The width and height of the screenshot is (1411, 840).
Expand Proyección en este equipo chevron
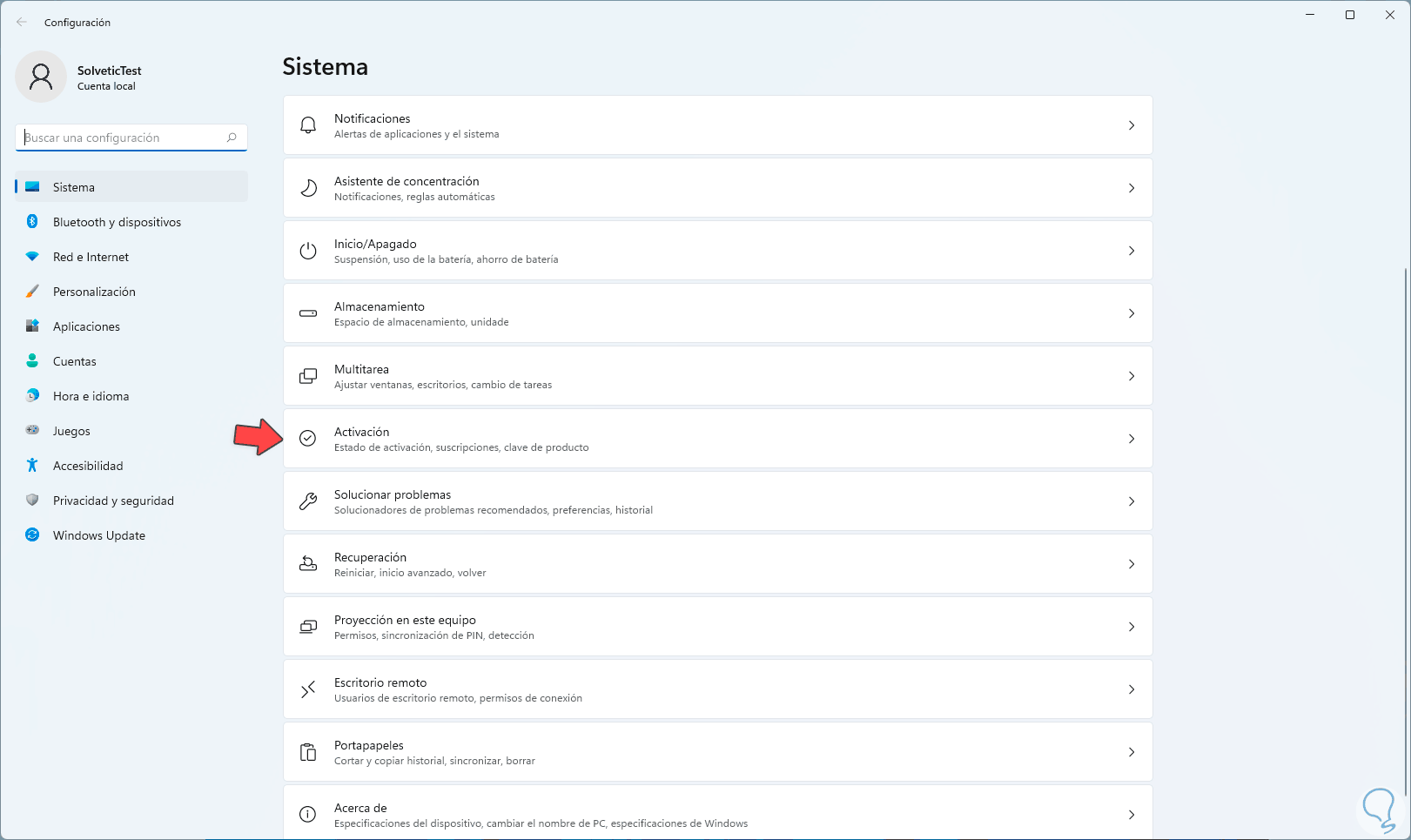click(x=1132, y=627)
